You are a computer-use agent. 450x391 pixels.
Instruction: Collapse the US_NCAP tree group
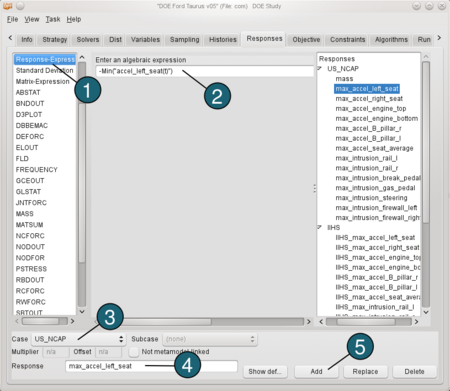[x=320, y=68]
